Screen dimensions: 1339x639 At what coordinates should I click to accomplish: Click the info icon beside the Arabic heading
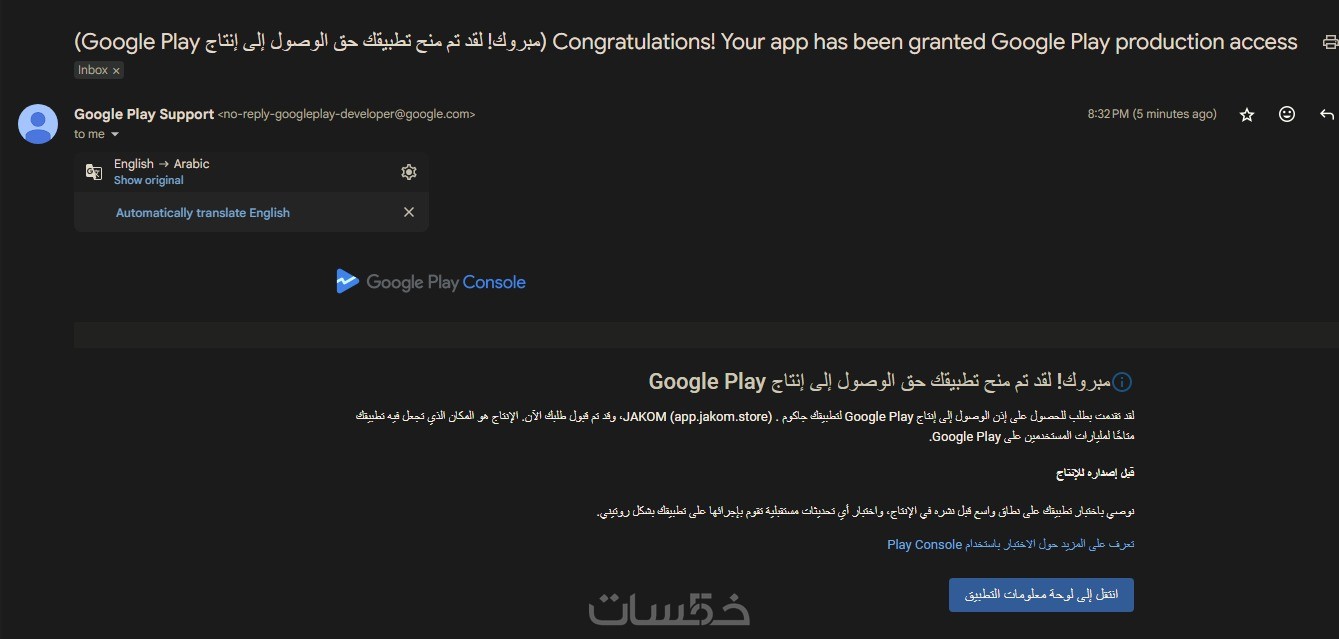tap(1122, 382)
